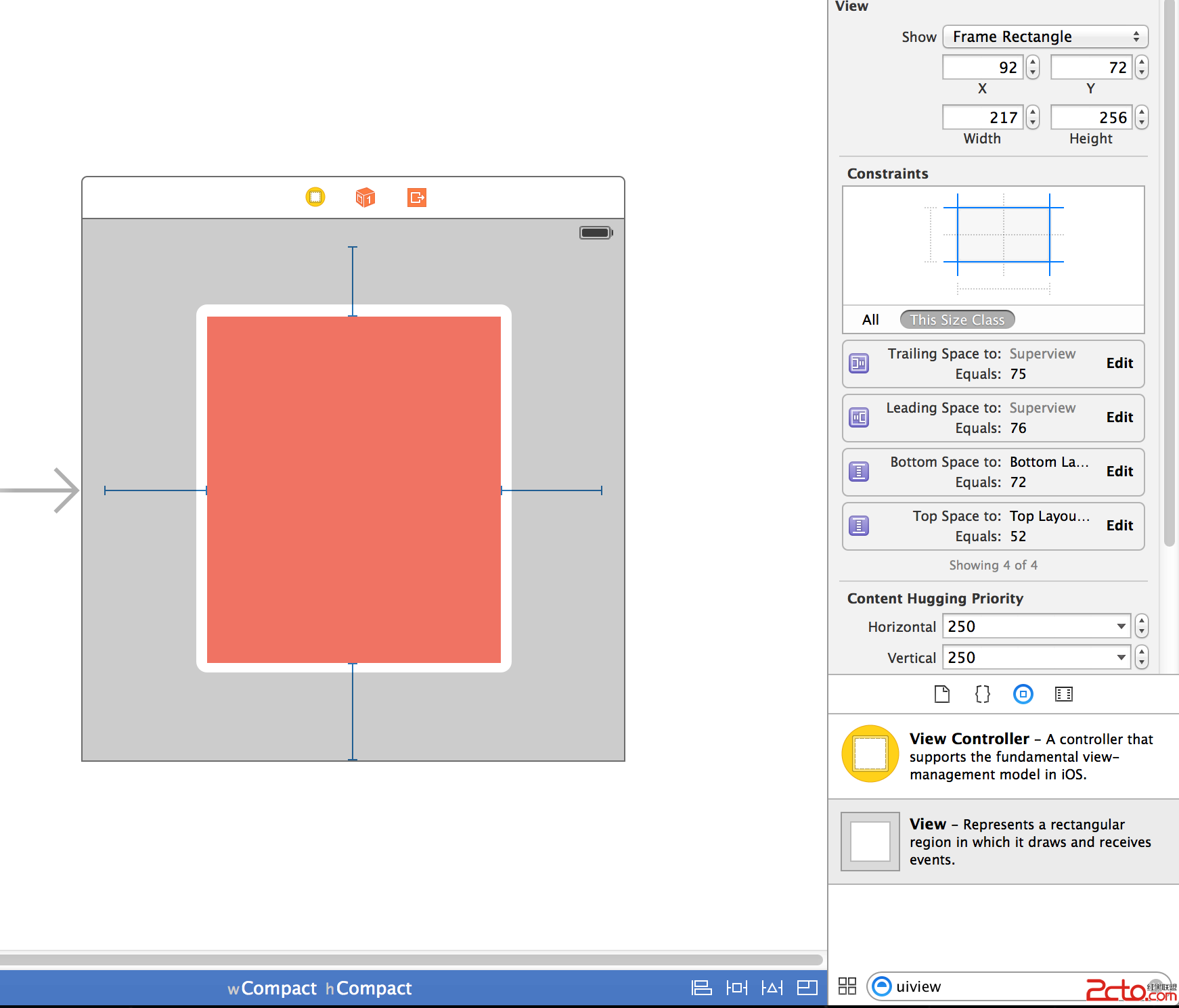Open the Align constraints tool
This screenshot has width=1179, height=1008.
pos(701,988)
